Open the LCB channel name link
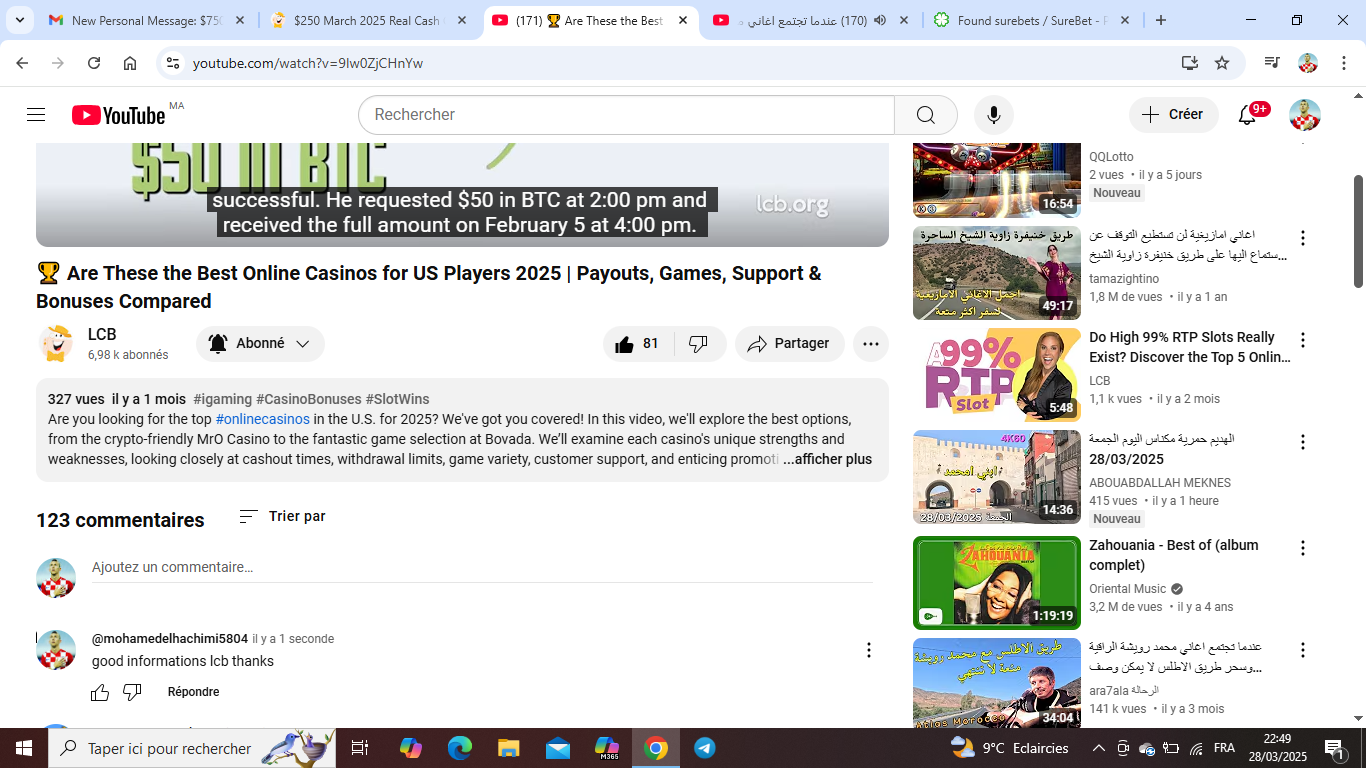Viewport: 1366px width, 768px height. tap(102, 334)
